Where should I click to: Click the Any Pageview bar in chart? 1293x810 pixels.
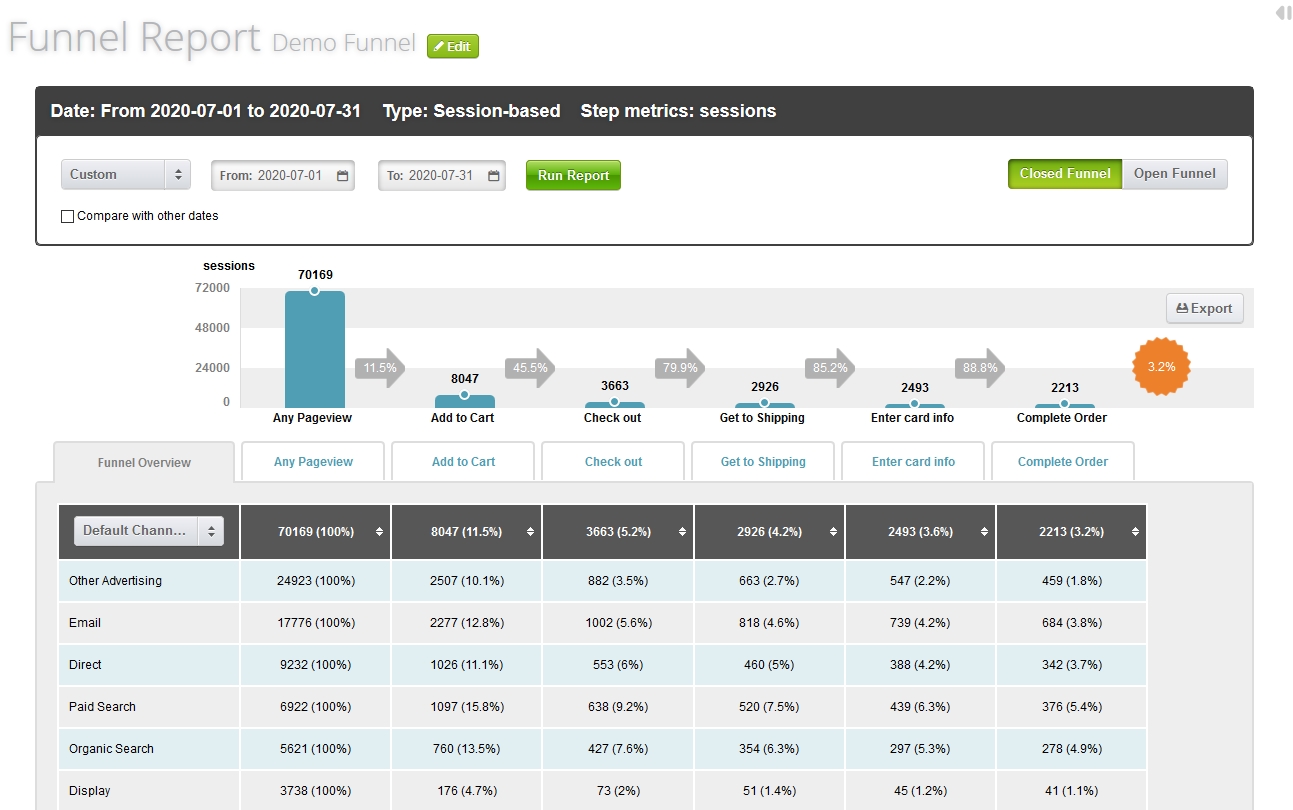tap(314, 349)
